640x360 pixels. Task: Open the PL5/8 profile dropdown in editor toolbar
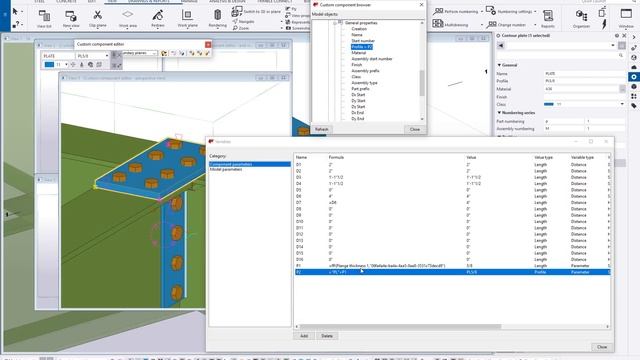[107, 56]
